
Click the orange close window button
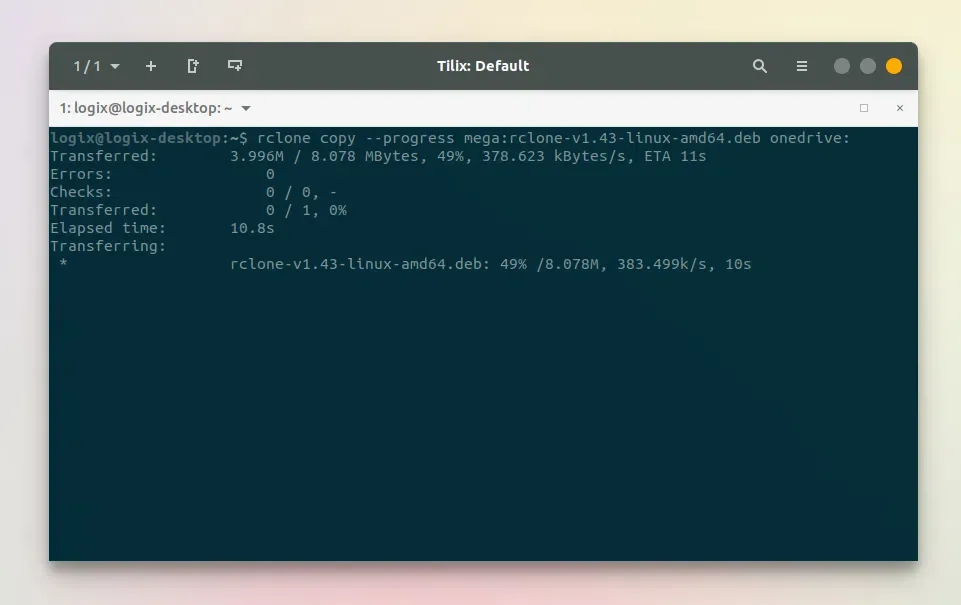point(894,66)
